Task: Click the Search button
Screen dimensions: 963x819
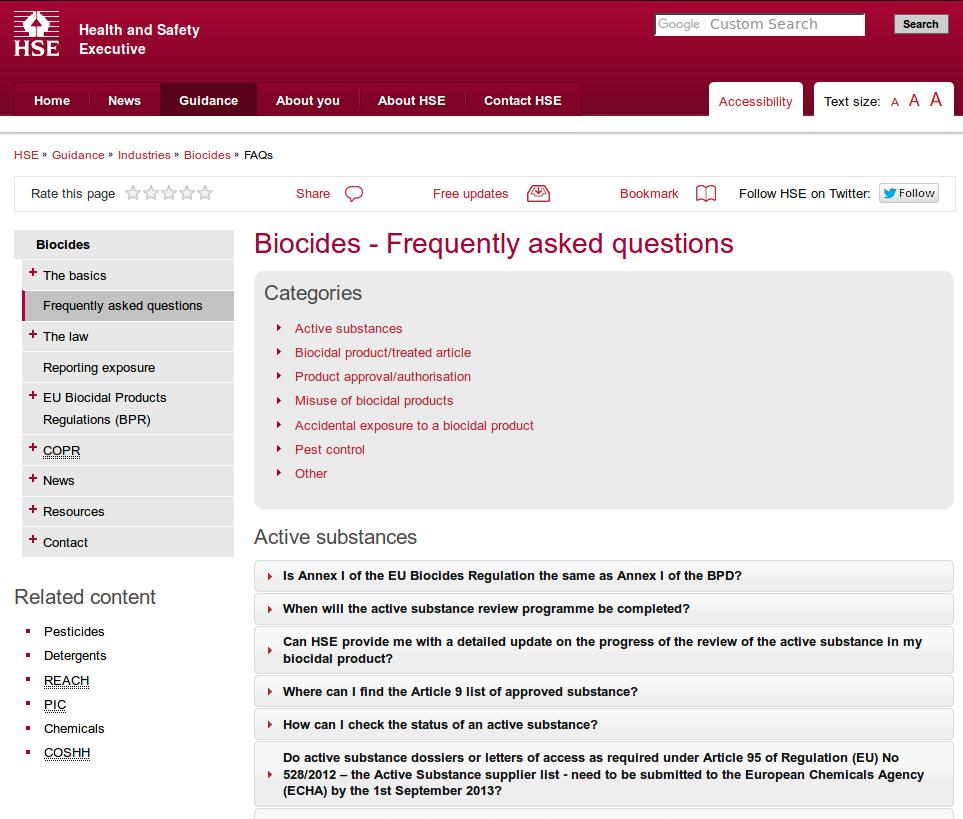Action: tap(920, 25)
